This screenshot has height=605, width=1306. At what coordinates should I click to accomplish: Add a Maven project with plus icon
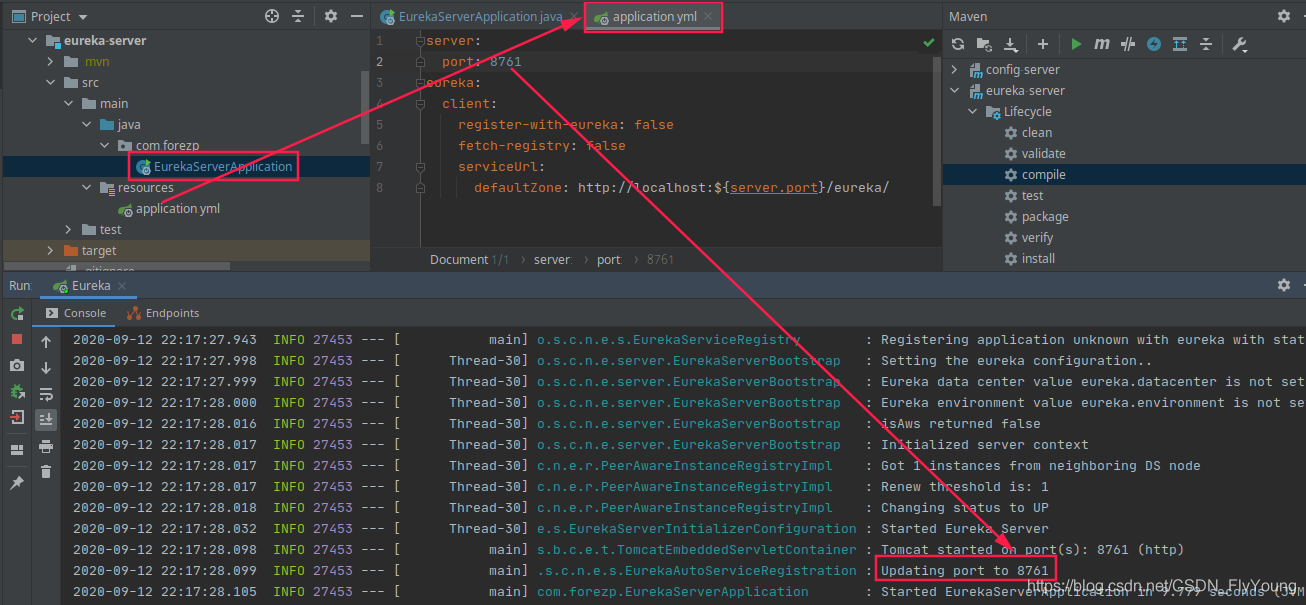[1043, 44]
